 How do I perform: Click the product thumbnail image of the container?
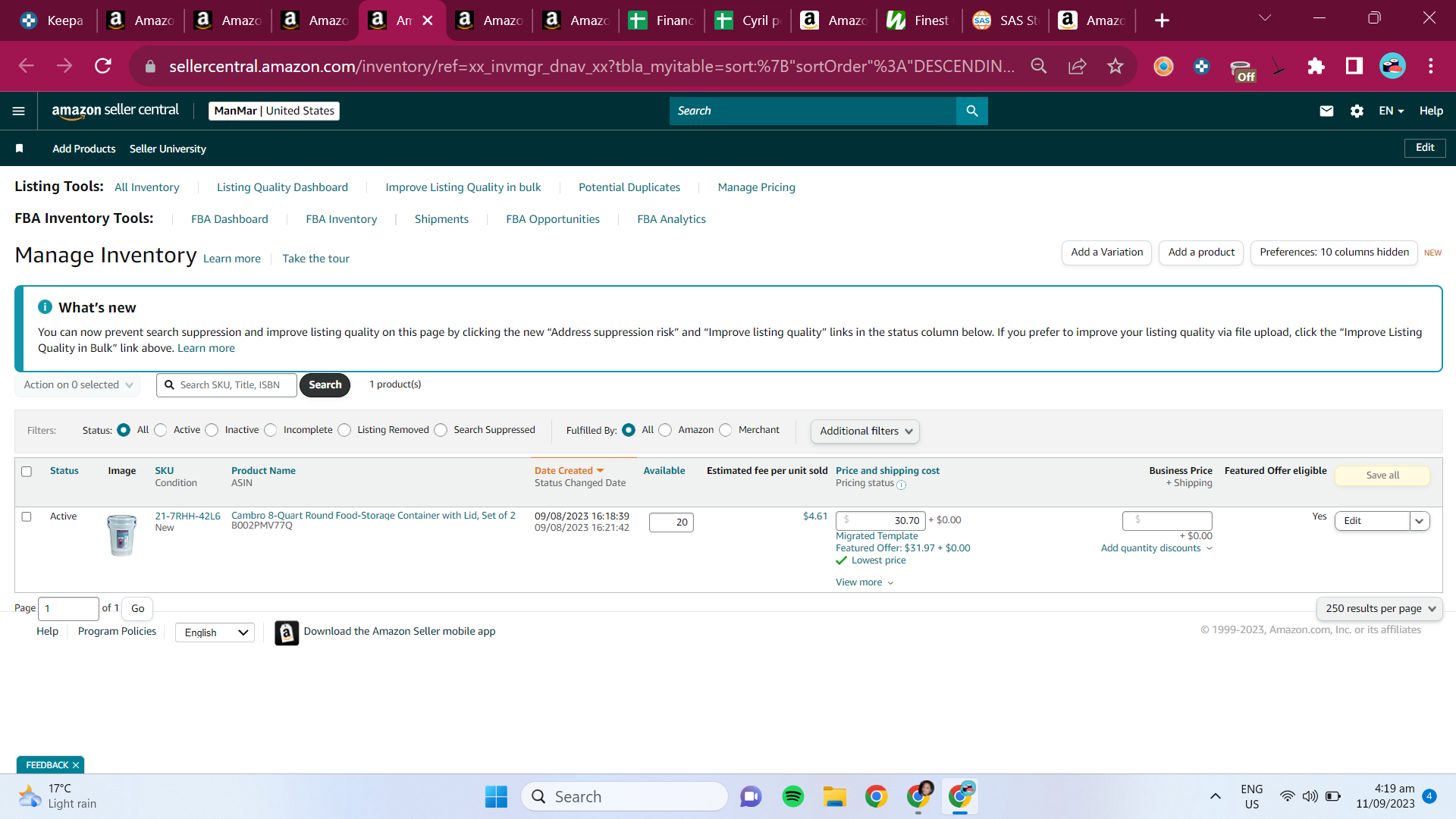click(x=121, y=535)
